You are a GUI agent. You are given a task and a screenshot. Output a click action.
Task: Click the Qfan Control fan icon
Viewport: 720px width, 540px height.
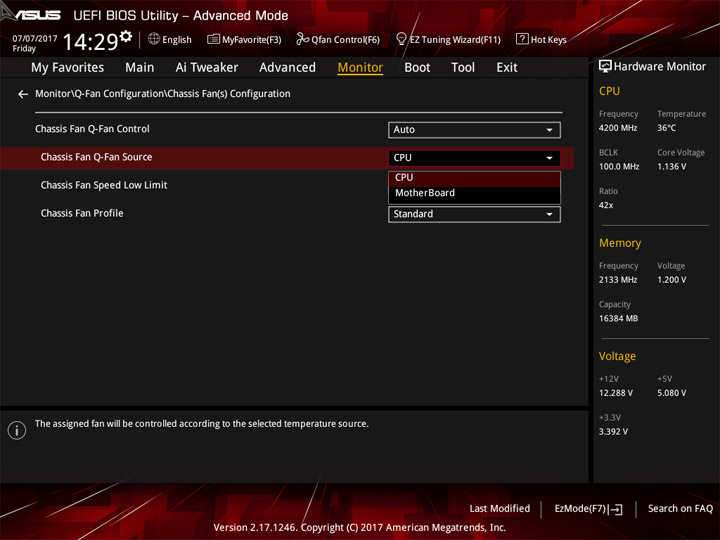302,39
